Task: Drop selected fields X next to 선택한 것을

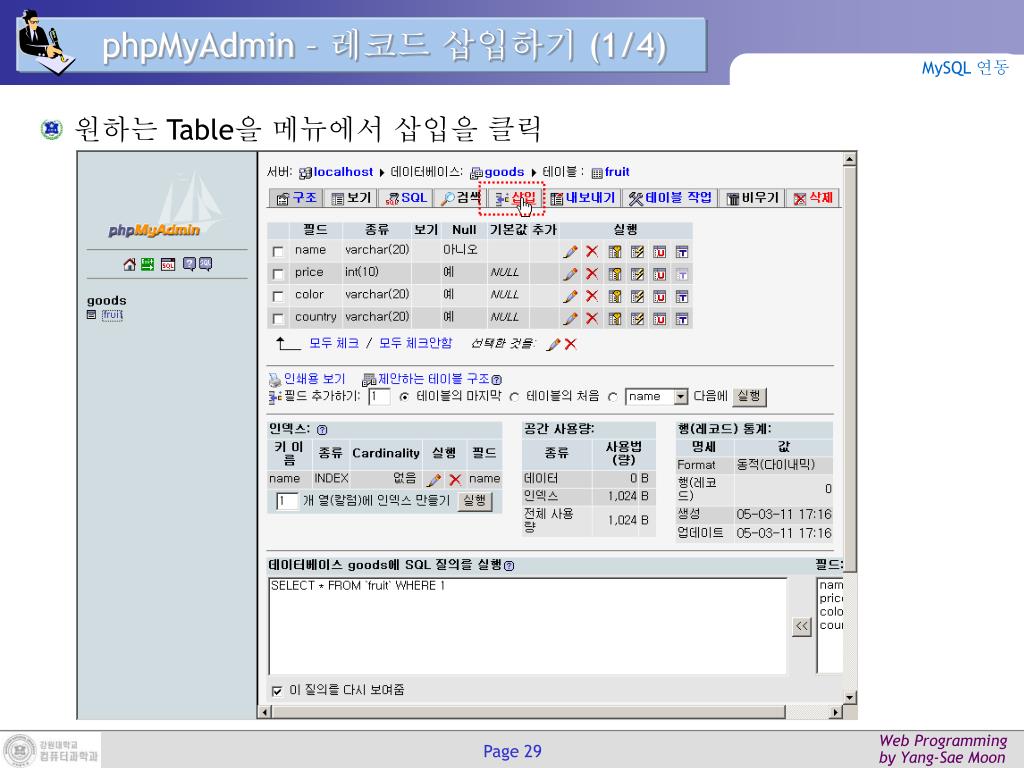Action: point(570,344)
